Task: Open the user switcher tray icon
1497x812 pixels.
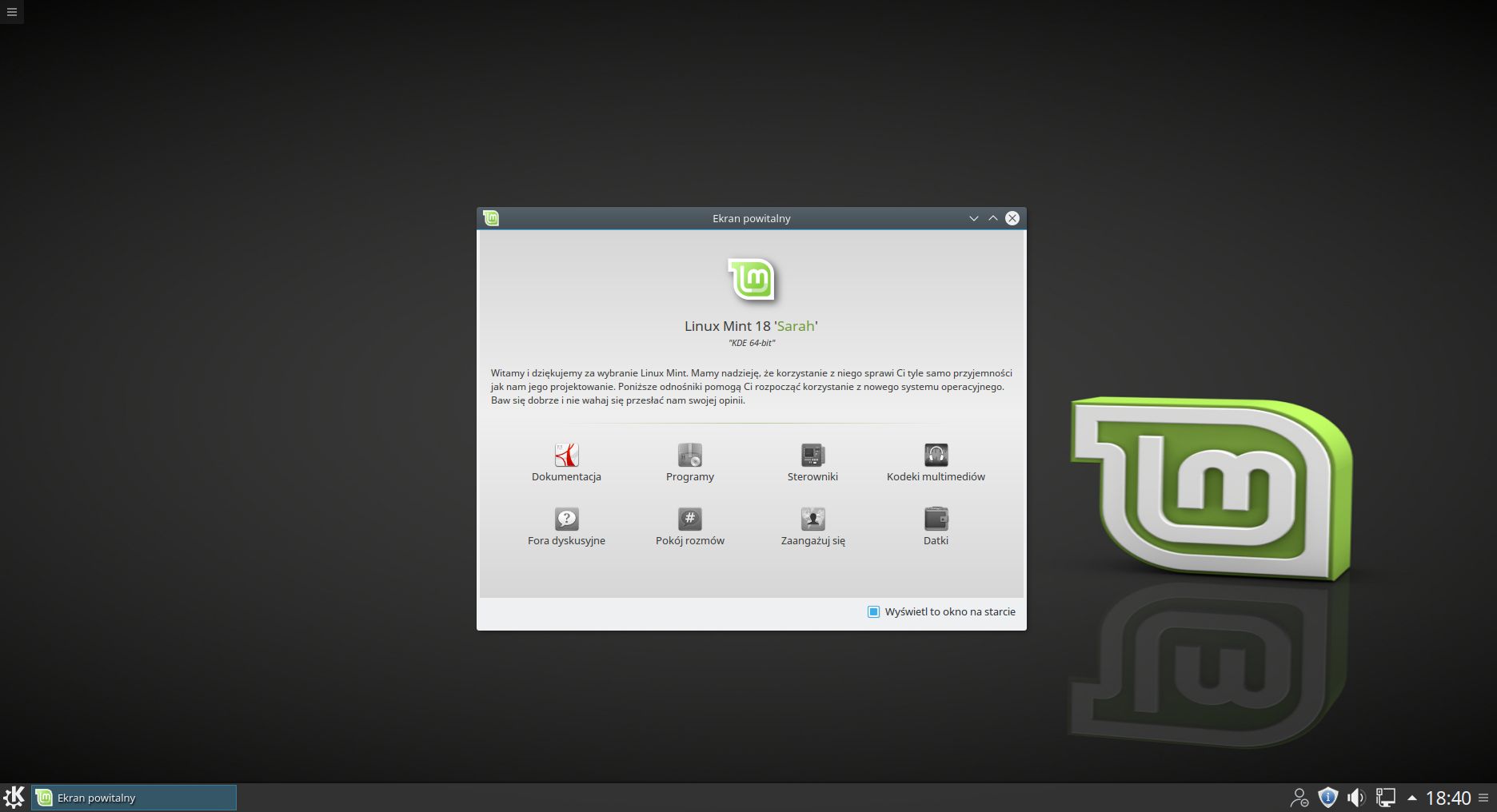Action: (x=1299, y=798)
